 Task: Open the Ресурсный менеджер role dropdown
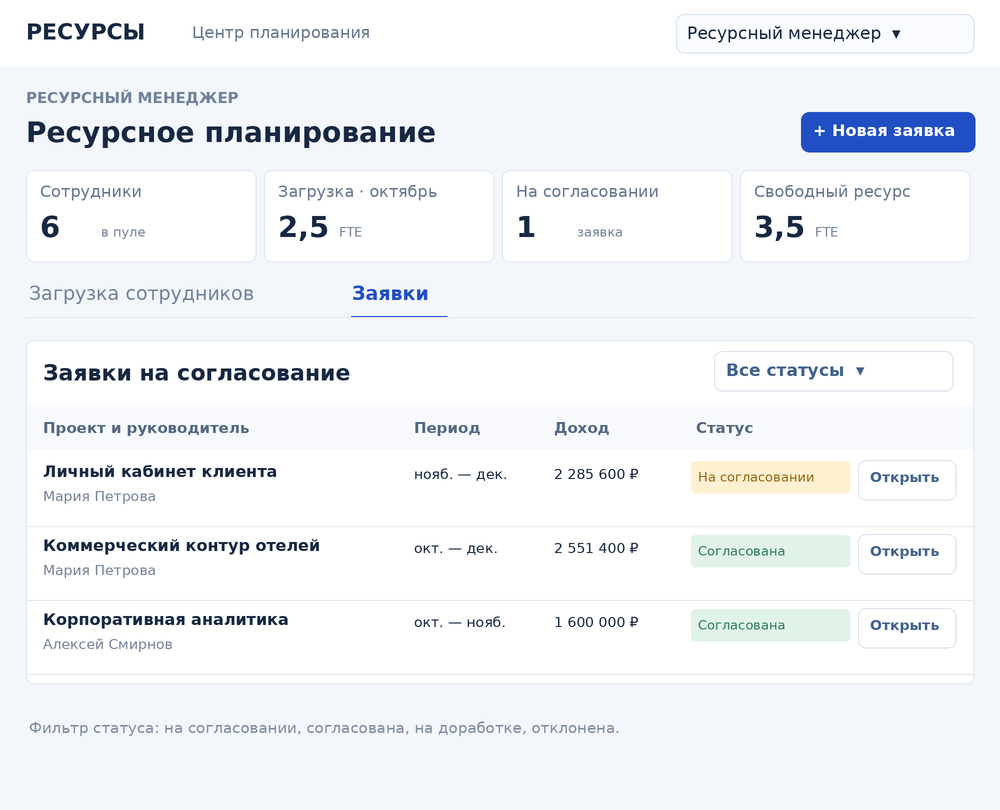pyautogui.click(x=825, y=34)
